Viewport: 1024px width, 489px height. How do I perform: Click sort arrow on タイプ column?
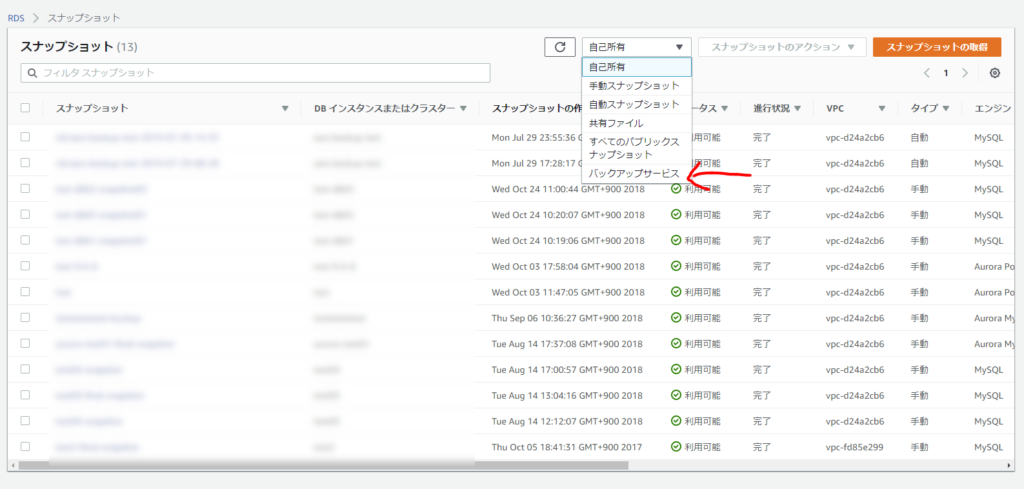point(945,108)
